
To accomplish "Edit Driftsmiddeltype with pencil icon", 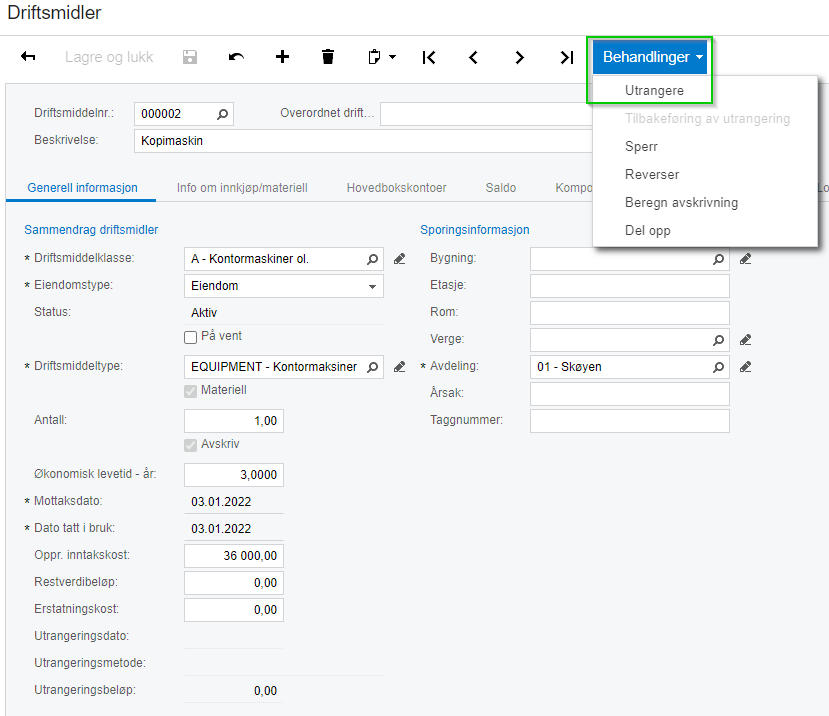I will point(400,367).
